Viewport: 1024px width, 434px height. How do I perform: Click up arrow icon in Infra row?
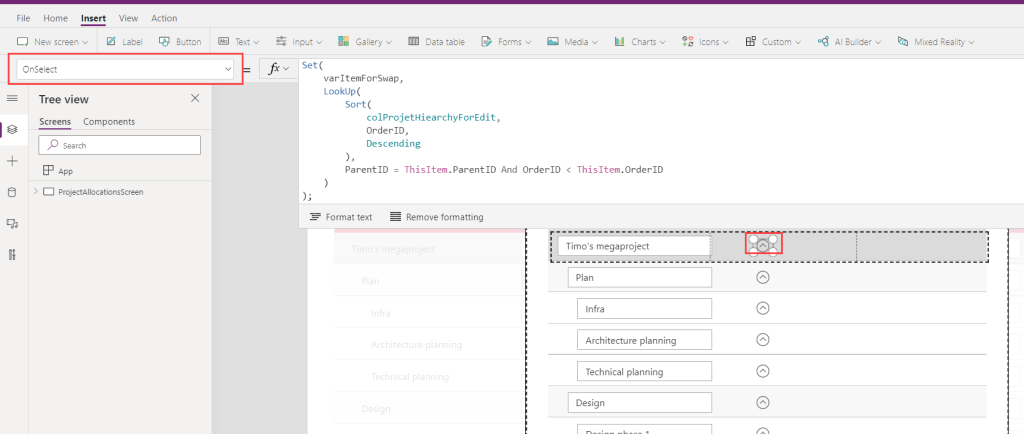pos(763,308)
